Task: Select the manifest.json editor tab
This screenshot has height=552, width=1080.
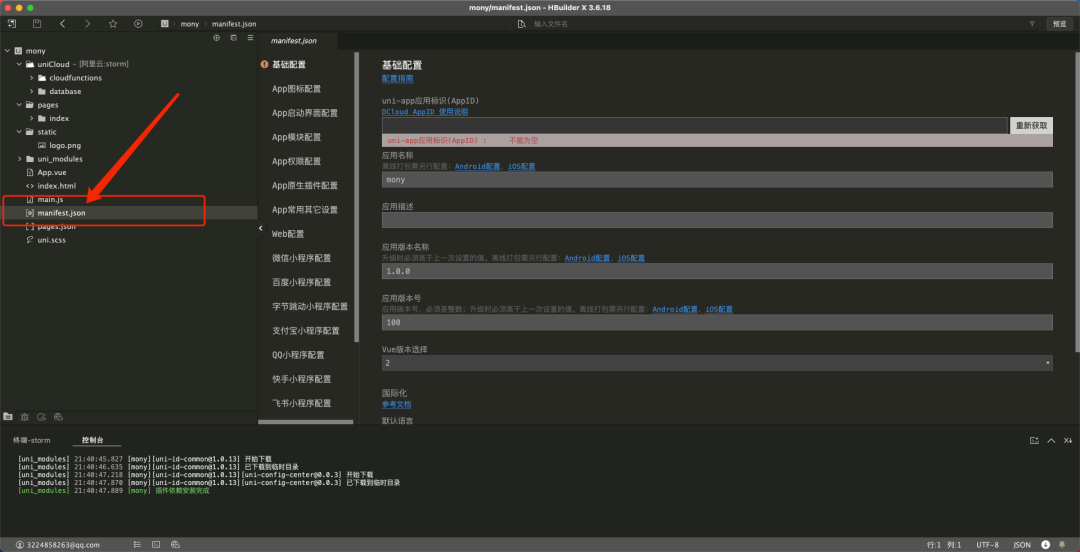Action: (294, 41)
